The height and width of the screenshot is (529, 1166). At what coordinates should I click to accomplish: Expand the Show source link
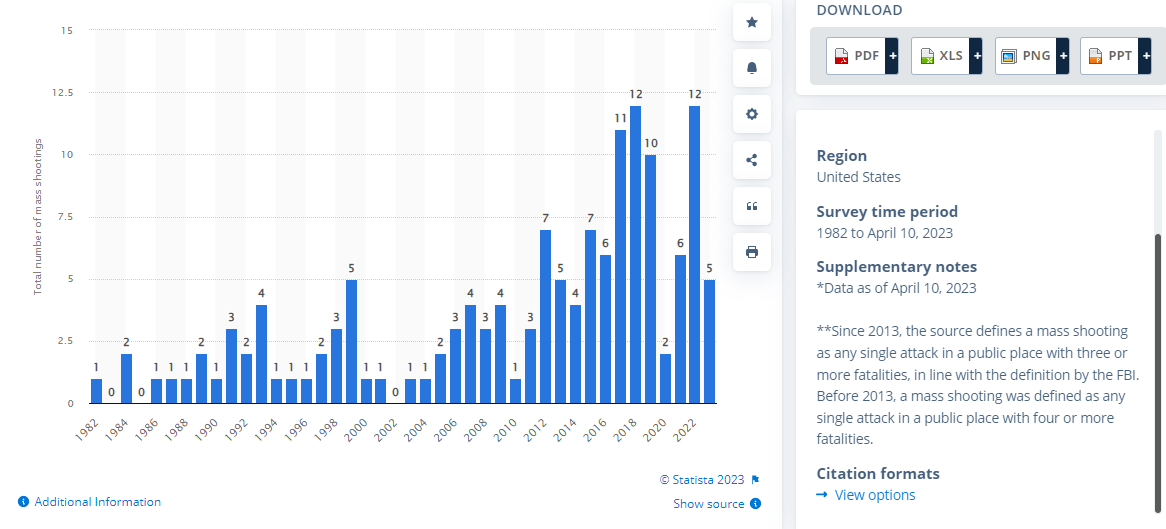pyautogui.click(x=708, y=504)
